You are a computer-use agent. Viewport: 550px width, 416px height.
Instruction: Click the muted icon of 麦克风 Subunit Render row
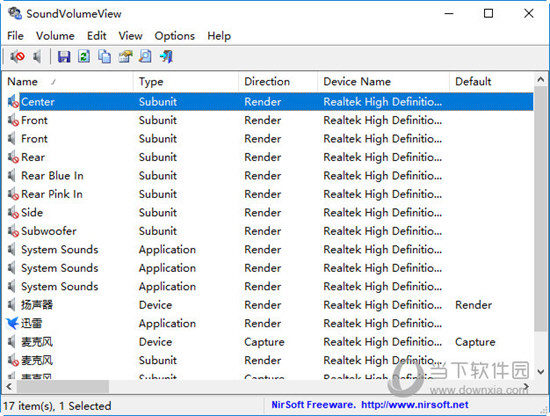point(13,360)
